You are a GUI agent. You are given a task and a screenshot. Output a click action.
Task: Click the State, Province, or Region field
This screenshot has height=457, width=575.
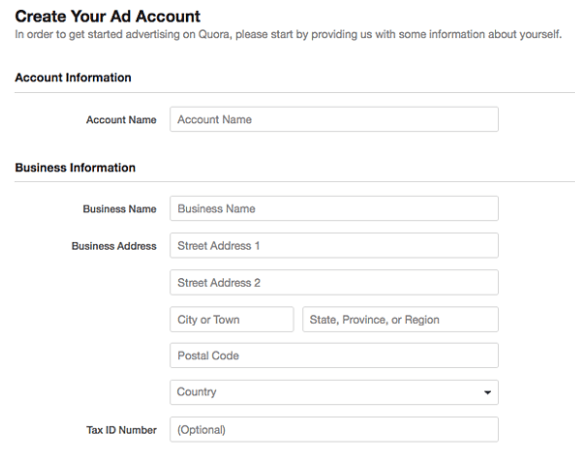coord(400,319)
